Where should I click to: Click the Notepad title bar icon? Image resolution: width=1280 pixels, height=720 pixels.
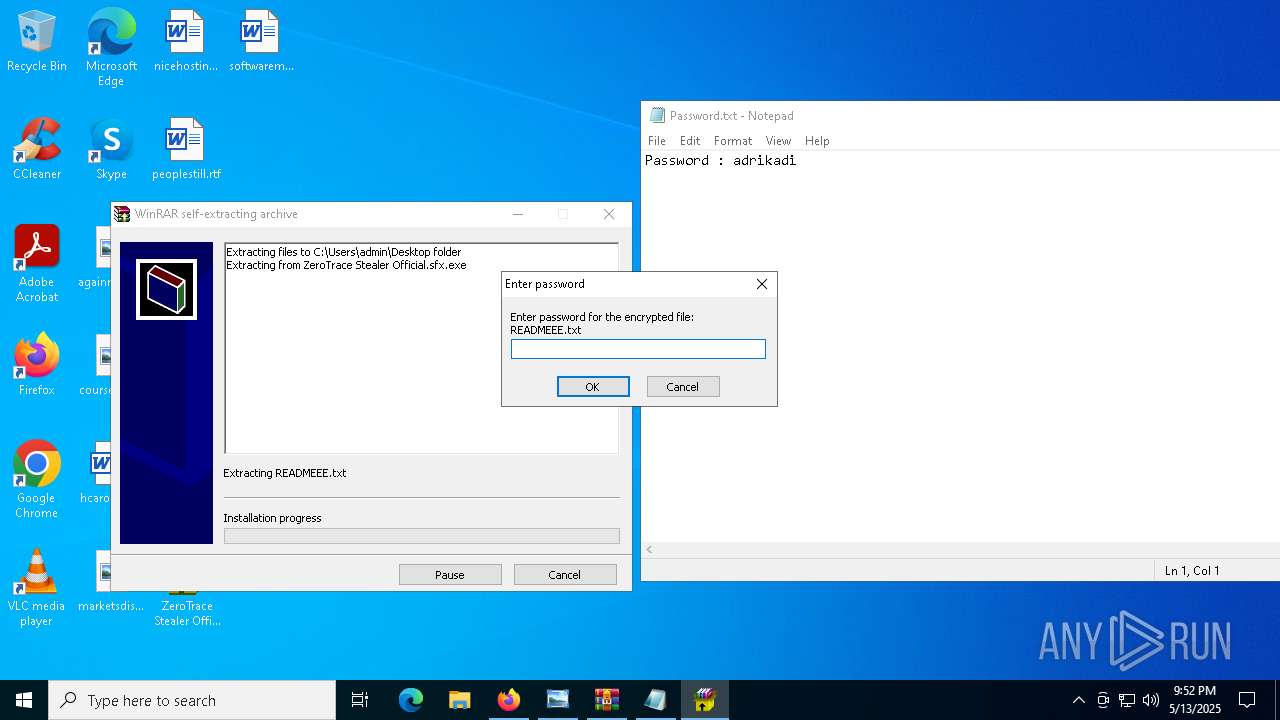[657, 115]
